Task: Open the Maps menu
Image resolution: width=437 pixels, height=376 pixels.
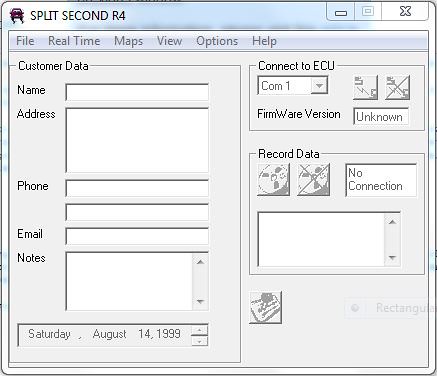Action: [x=128, y=41]
